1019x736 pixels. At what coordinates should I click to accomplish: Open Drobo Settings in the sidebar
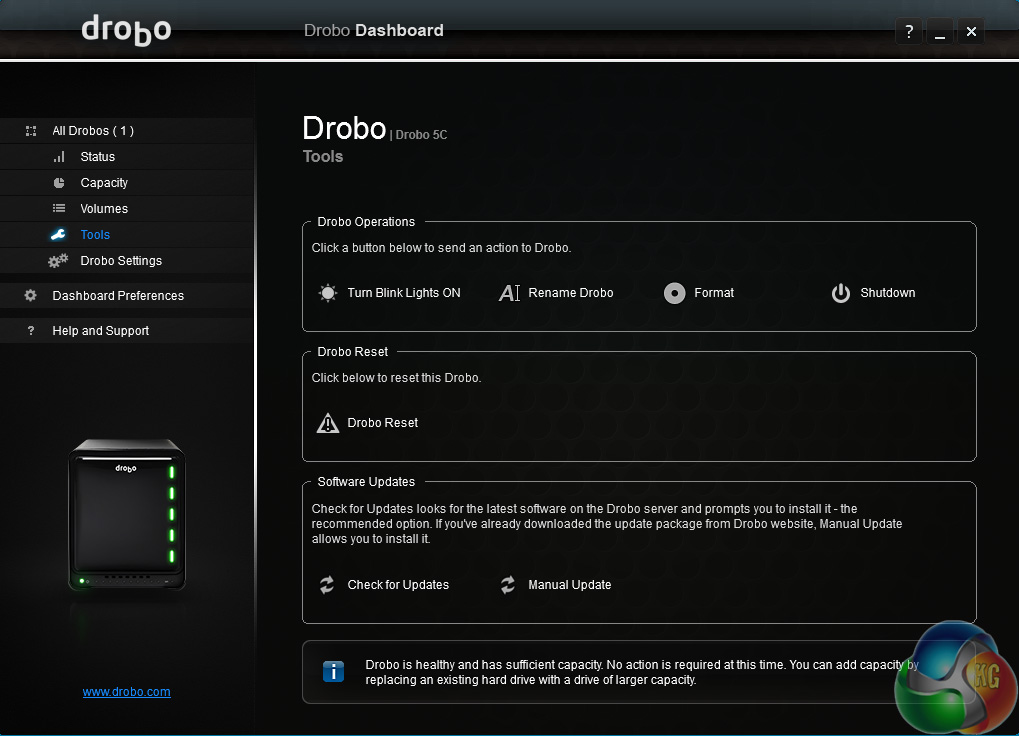click(x=121, y=261)
